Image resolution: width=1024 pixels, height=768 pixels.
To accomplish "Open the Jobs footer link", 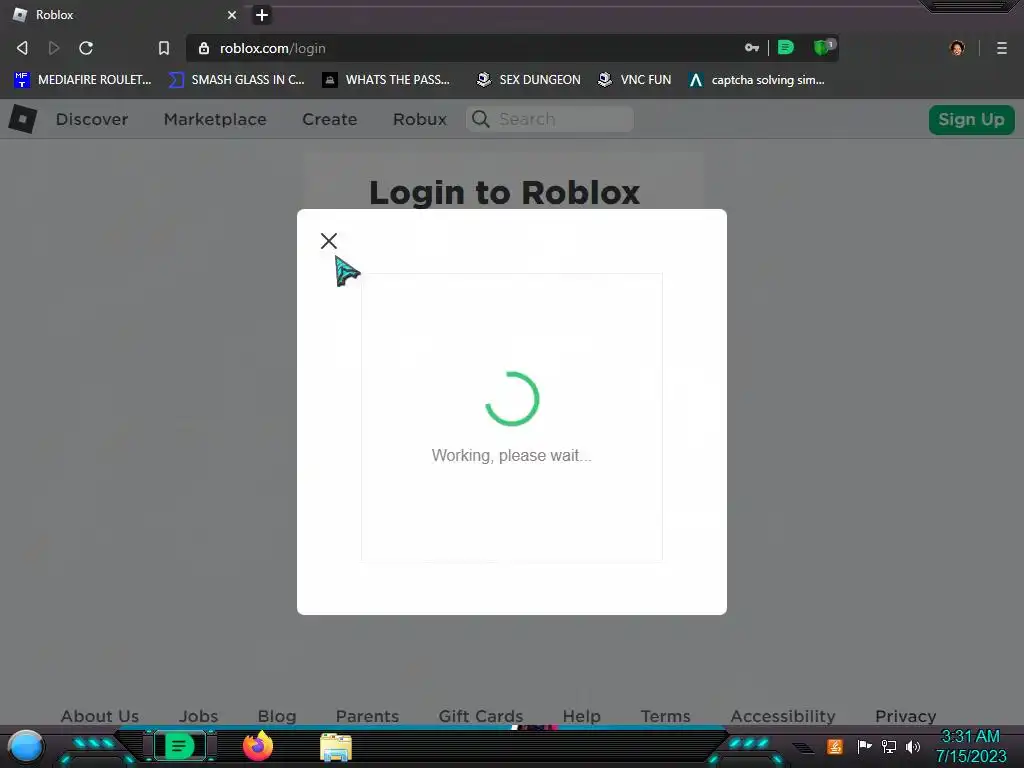I will 199,716.
